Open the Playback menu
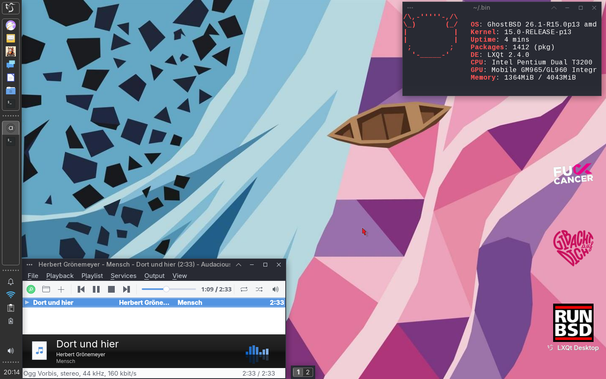 (x=60, y=276)
